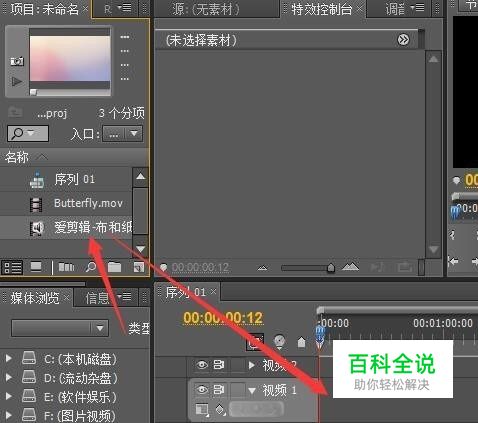
Task: Click the New Item icon
Action: 138,267
